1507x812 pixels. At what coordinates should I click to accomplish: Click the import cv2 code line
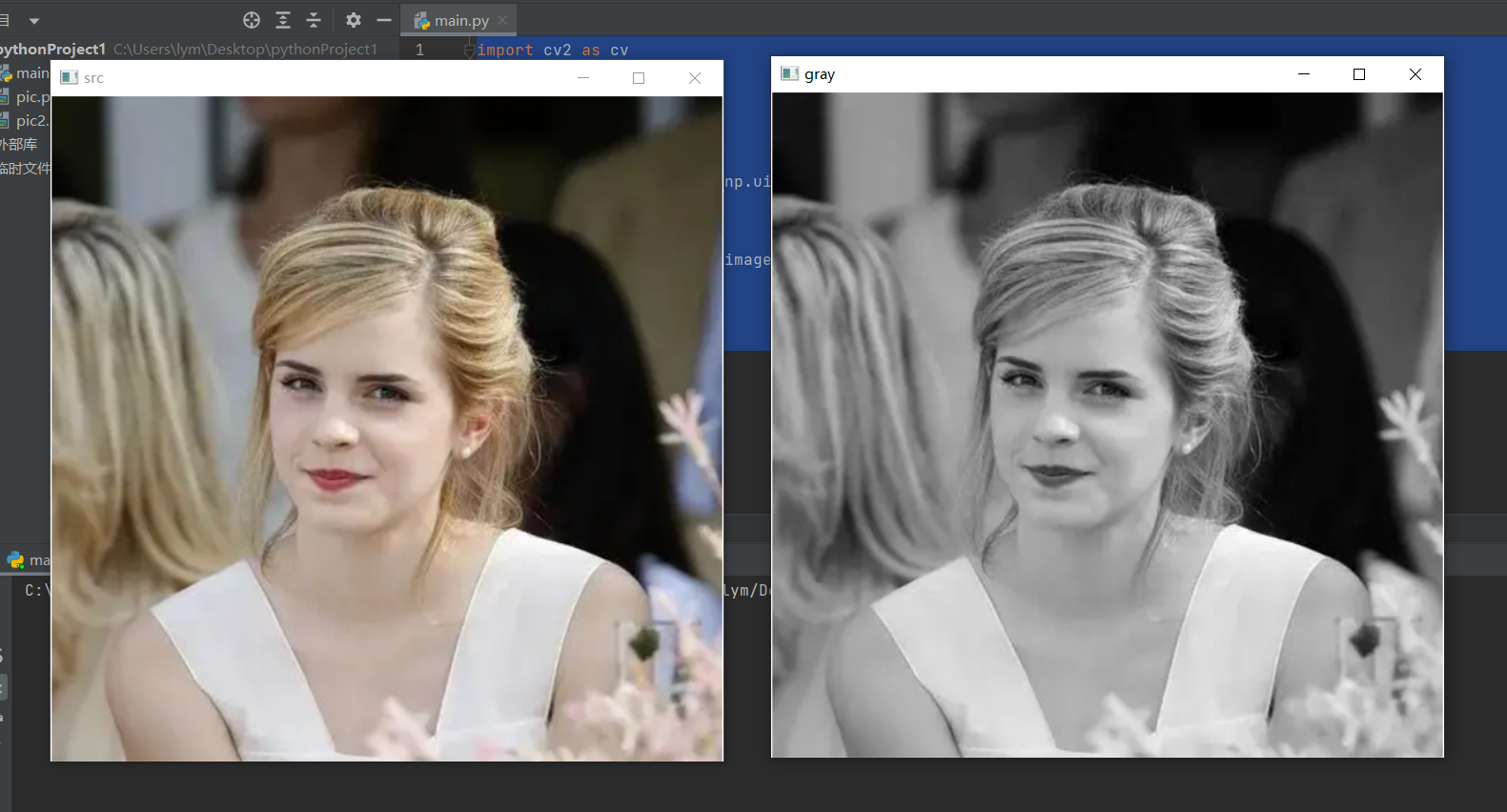point(553,51)
